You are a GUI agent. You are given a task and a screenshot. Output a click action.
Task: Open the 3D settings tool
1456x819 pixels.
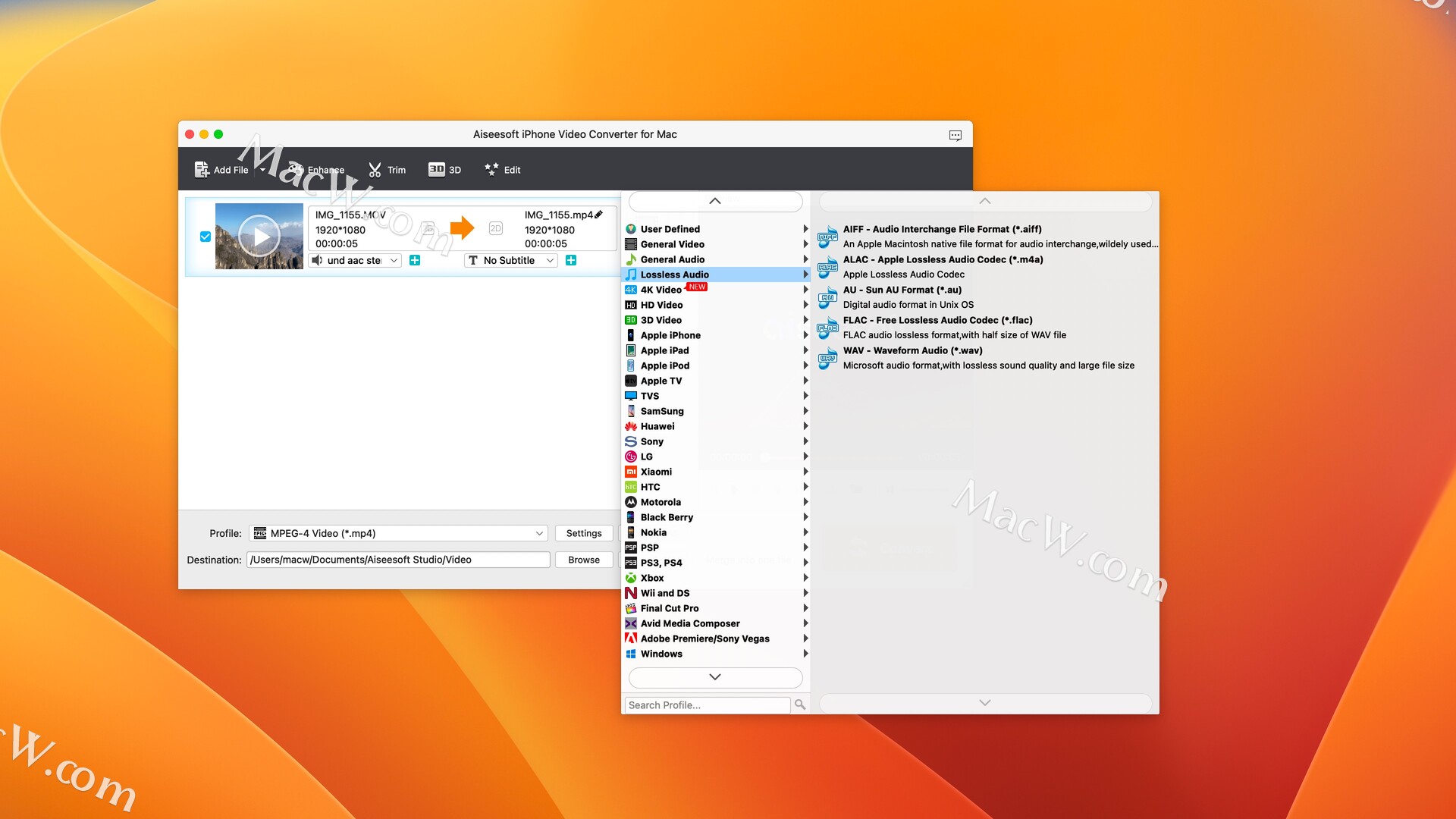[444, 170]
